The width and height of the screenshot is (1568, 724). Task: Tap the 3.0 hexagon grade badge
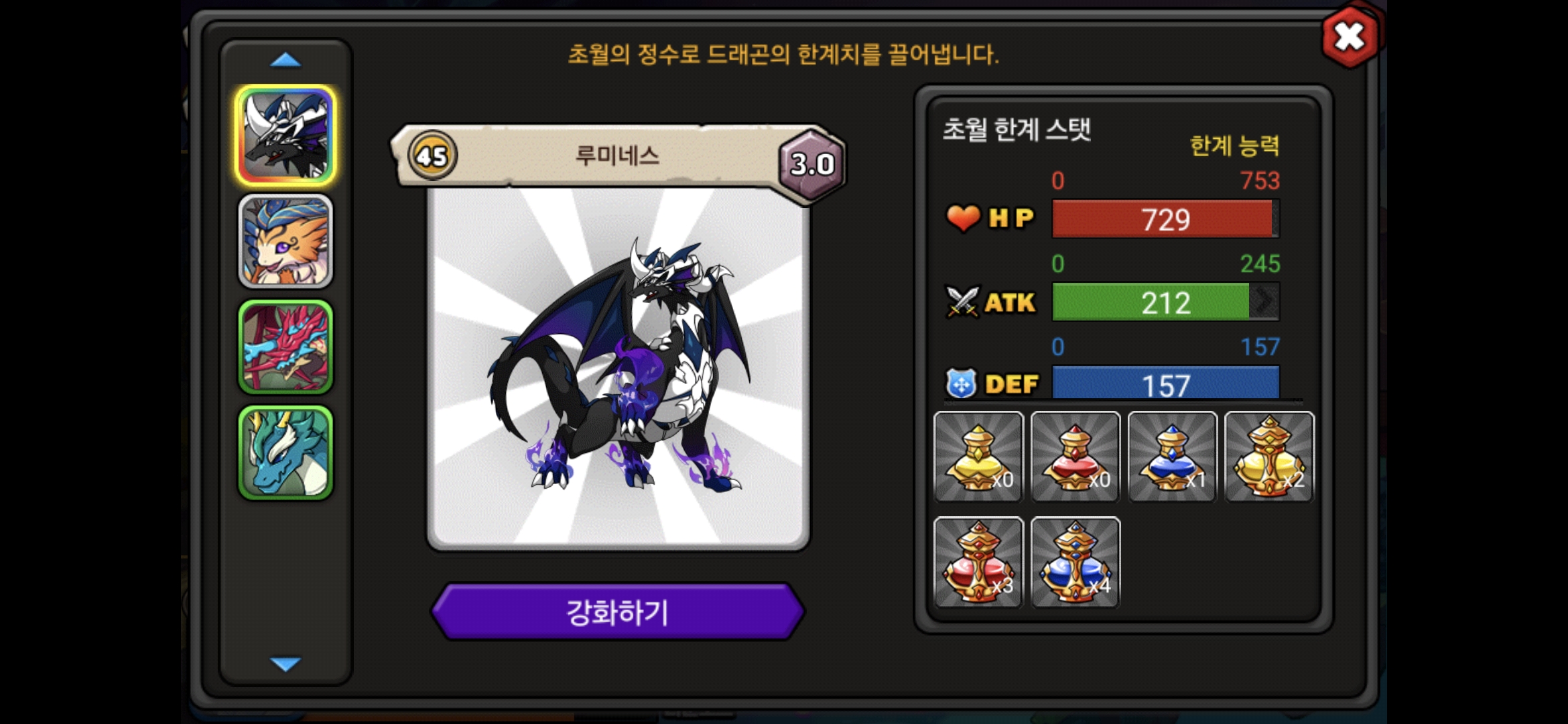click(811, 164)
